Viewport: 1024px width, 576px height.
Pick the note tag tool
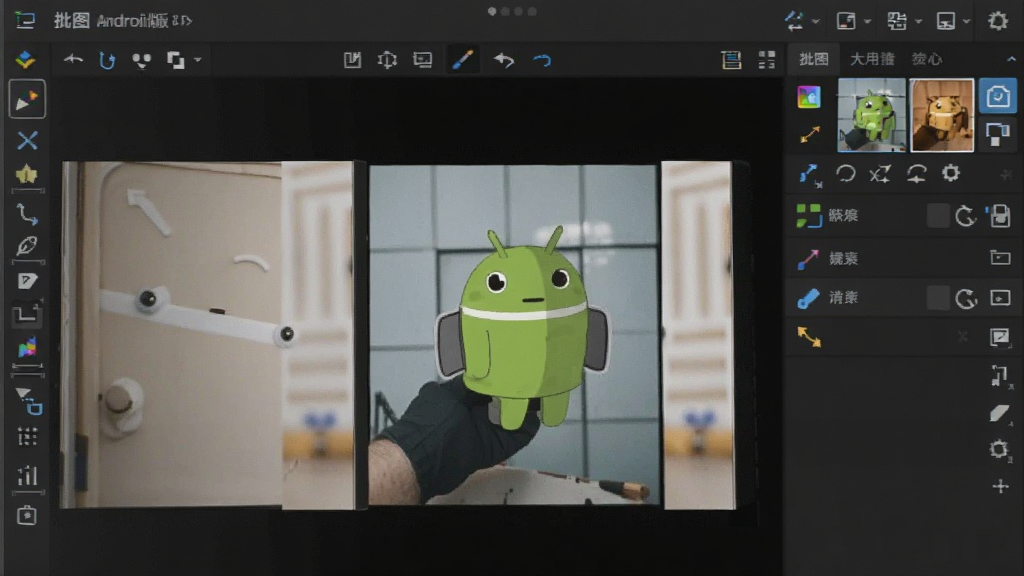pos(27,281)
